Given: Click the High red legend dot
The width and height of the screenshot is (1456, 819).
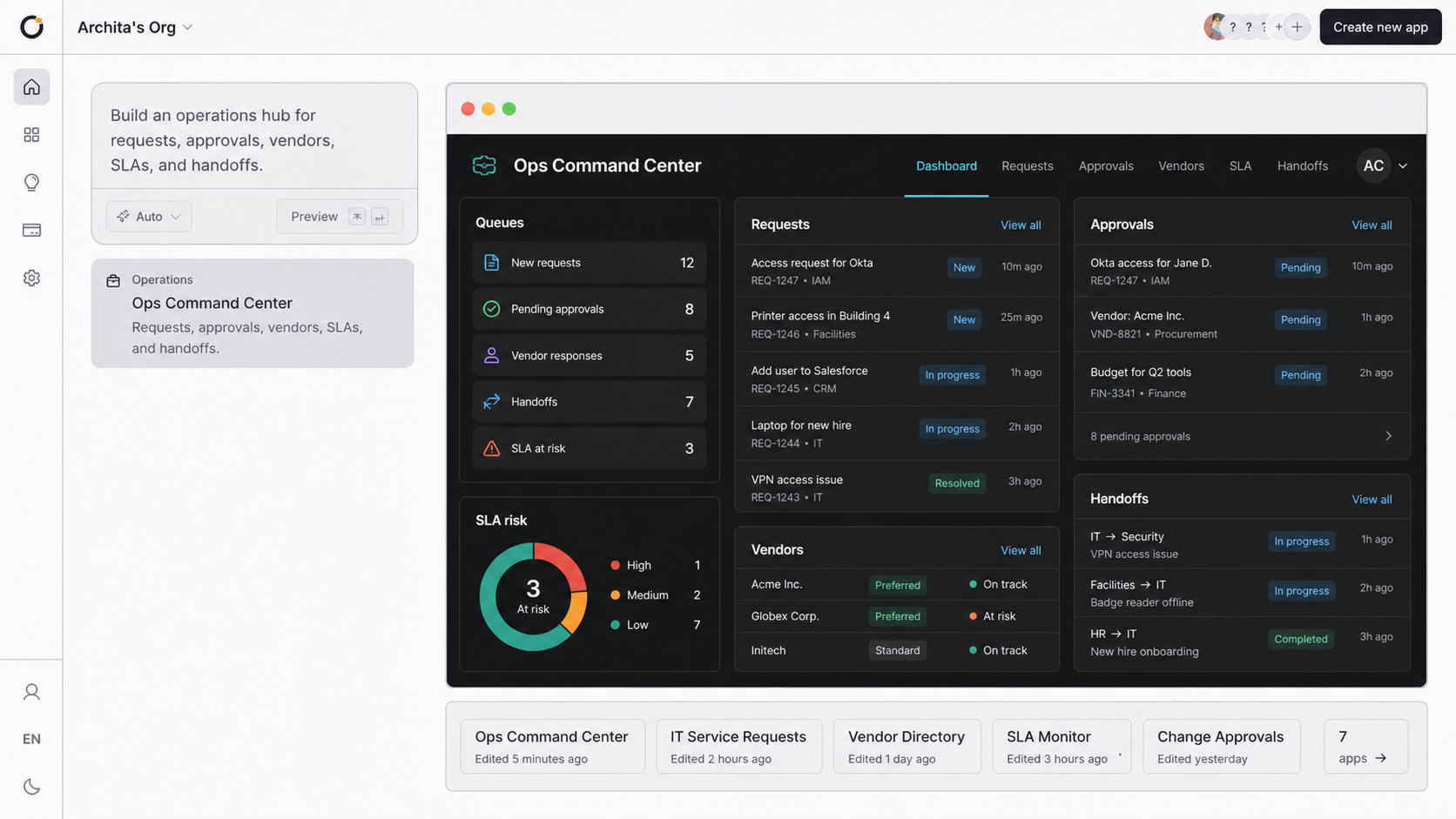Looking at the screenshot, I should [x=615, y=565].
